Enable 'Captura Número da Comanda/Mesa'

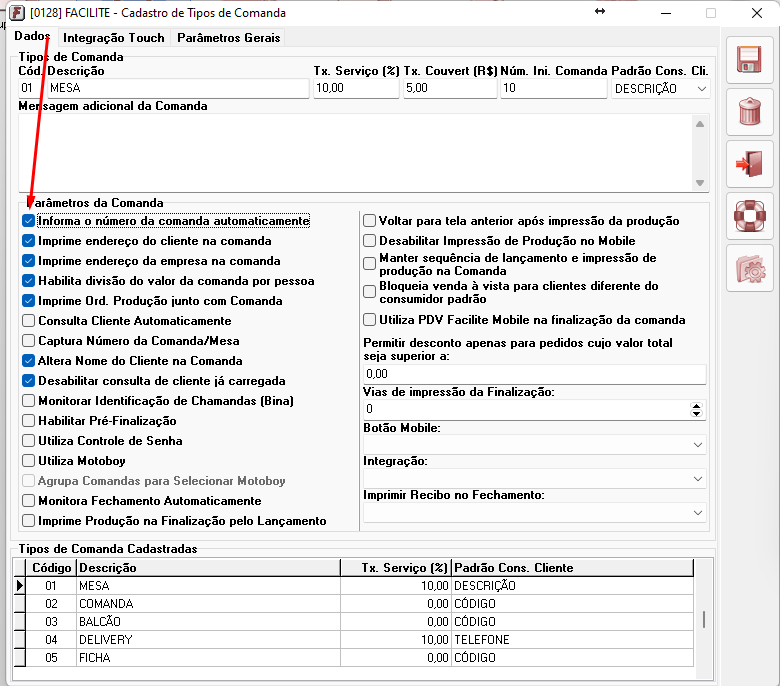coord(28,341)
